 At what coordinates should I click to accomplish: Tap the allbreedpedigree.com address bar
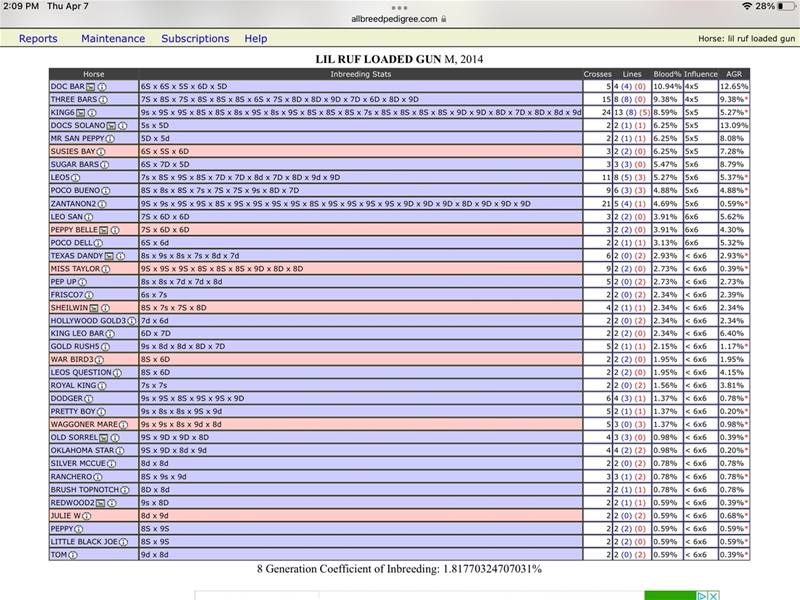tap(399, 19)
